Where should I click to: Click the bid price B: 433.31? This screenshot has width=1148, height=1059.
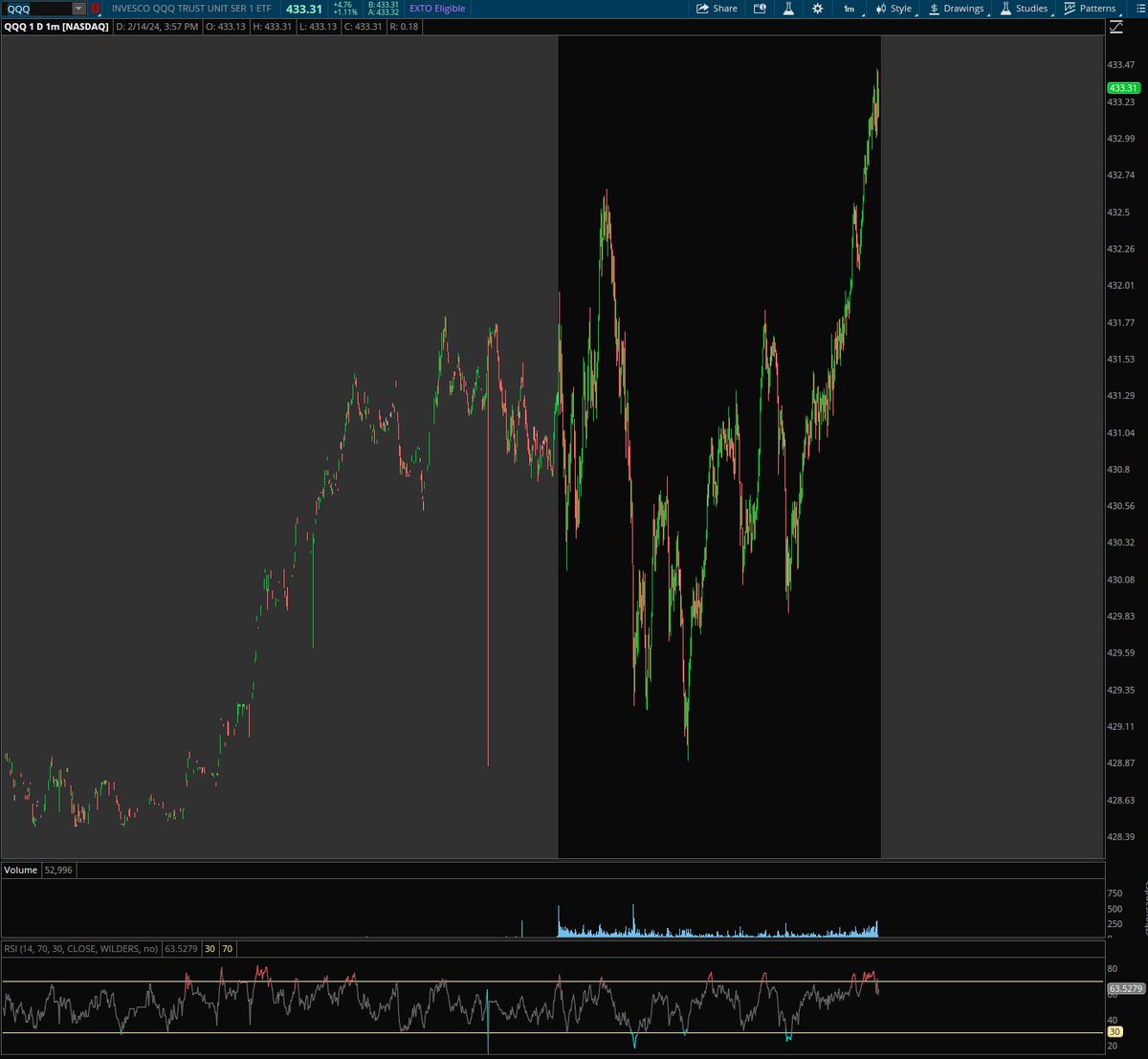tap(382, 5)
